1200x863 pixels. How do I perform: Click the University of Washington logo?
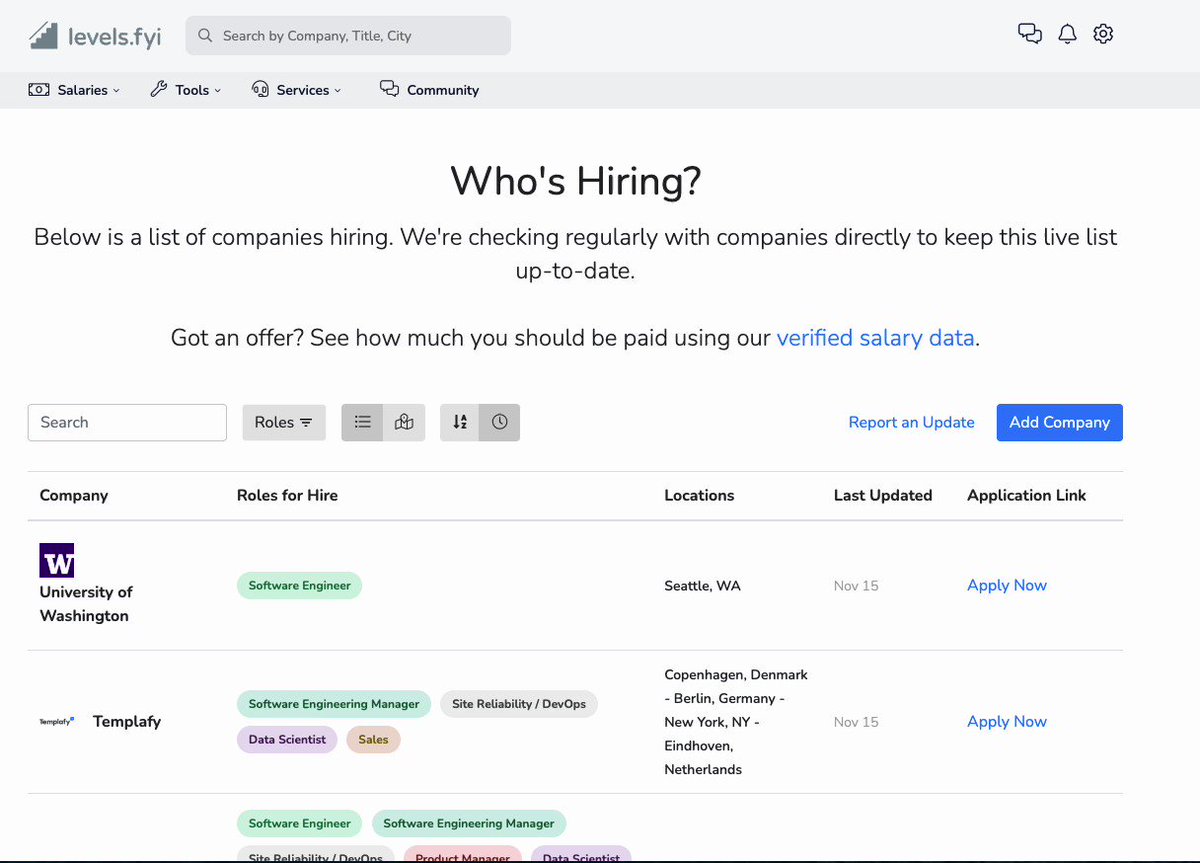coord(57,560)
